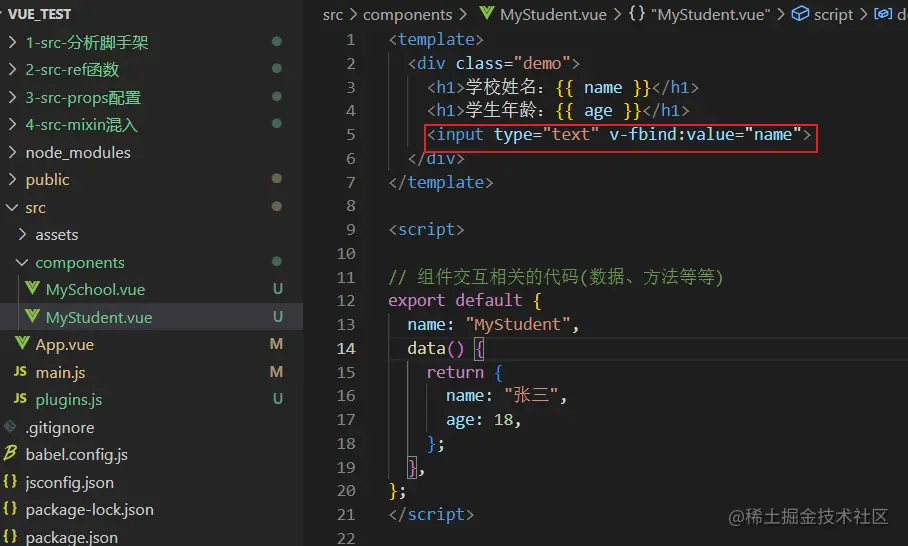908x546 pixels.
Task: Click the M status badge of App.vue
Action: tap(276, 344)
